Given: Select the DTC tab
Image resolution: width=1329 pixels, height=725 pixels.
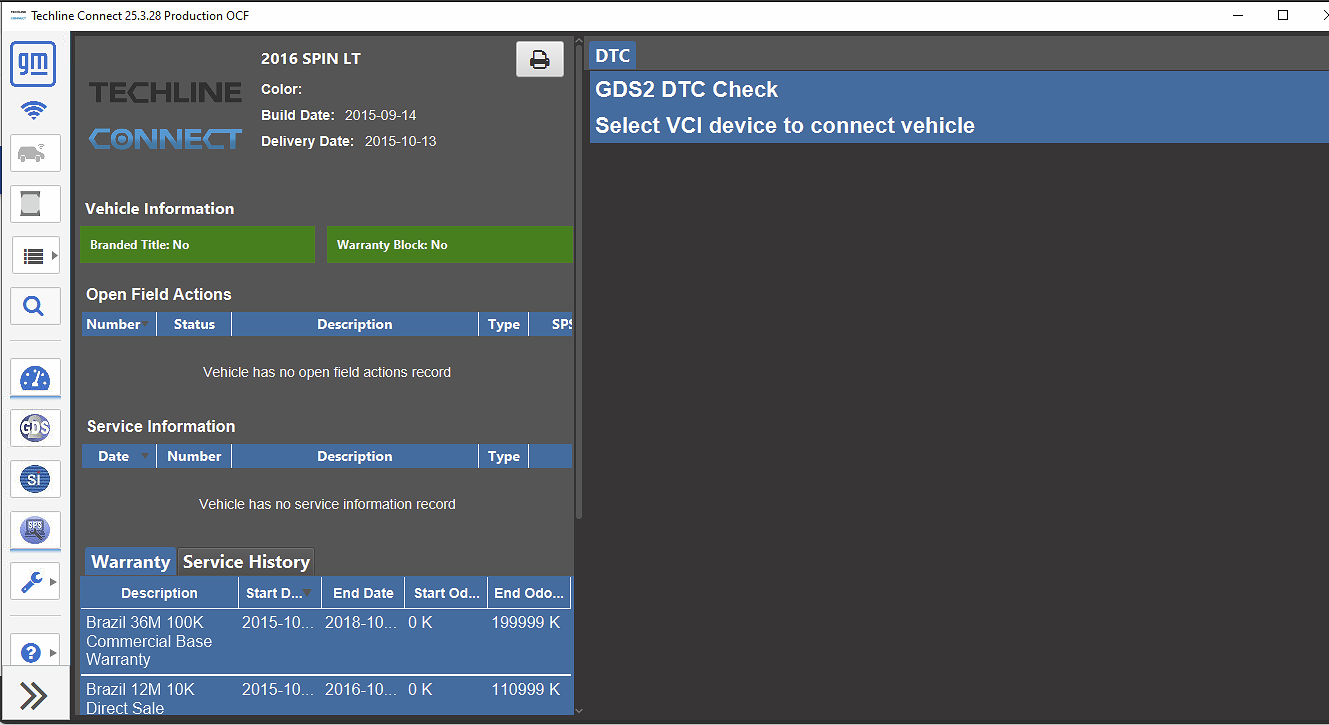Looking at the screenshot, I should coord(613,56).
